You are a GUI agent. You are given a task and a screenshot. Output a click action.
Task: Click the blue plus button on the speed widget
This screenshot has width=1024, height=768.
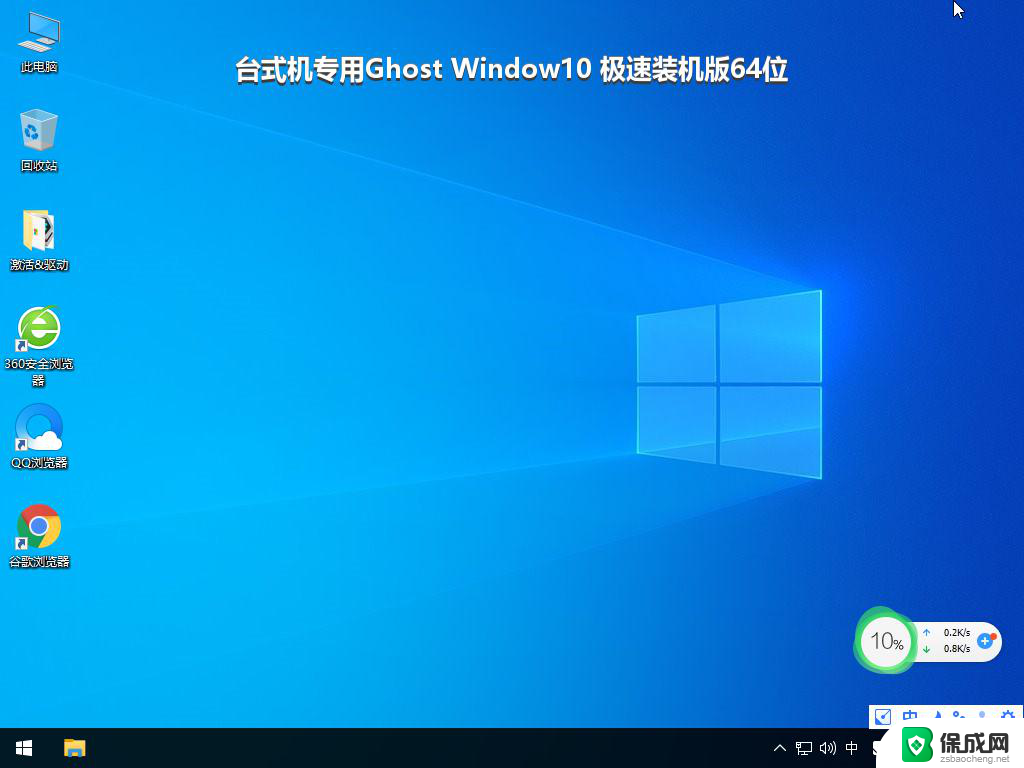click(x=985, y=641)
